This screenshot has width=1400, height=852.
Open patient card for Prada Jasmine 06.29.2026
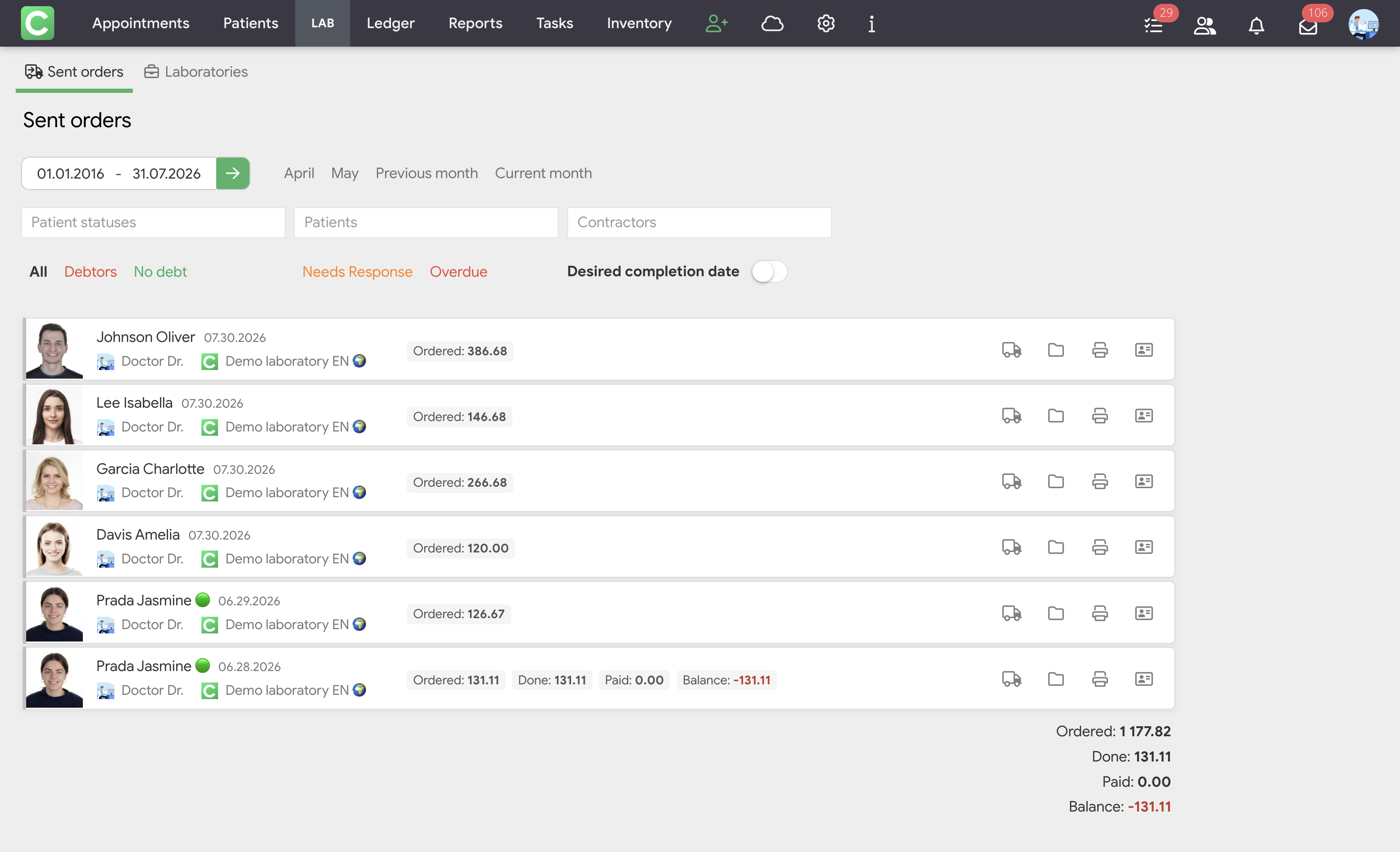[x=1144, y=613]
